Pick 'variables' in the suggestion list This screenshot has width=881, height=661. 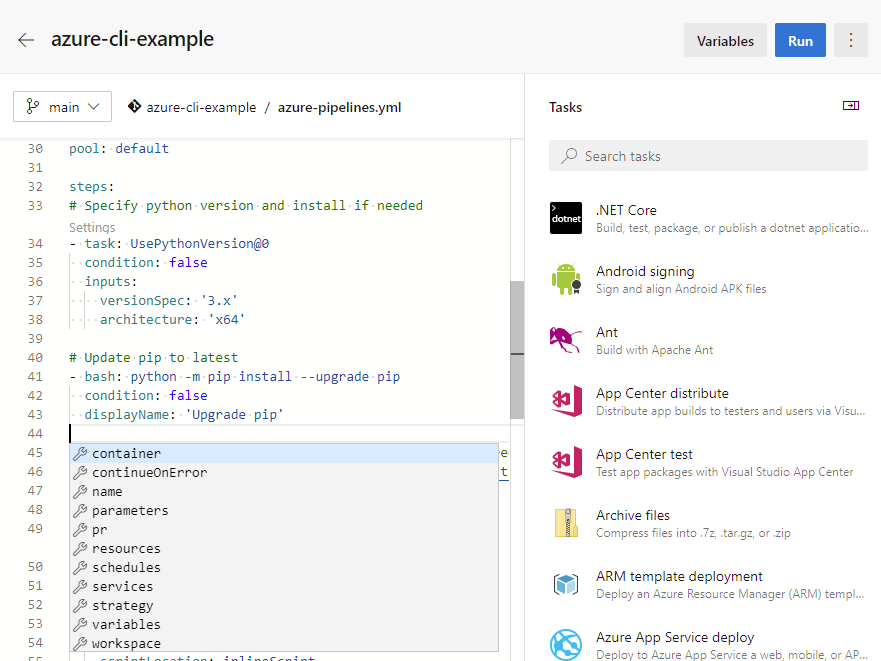[x=126, y=624]
